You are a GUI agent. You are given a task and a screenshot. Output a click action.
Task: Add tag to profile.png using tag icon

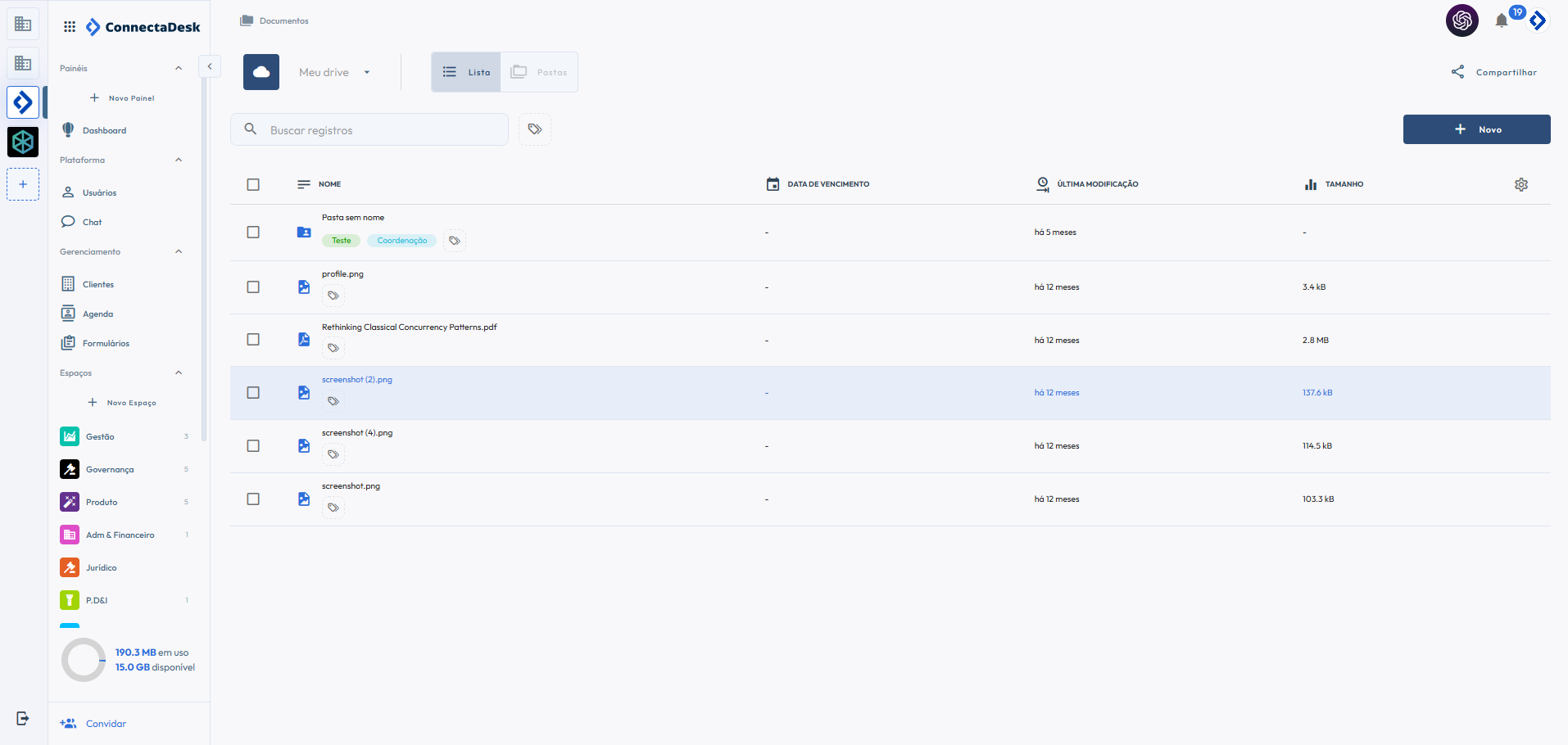coord(333,296)
